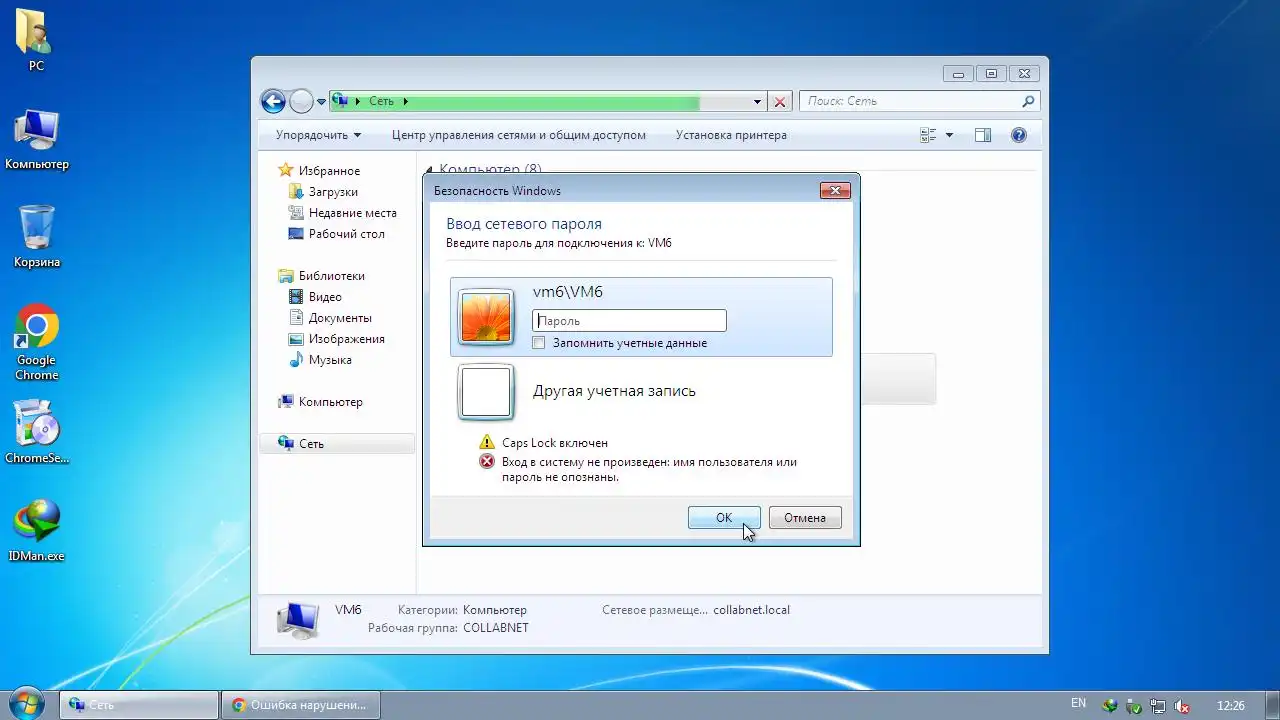Focus the Пароль input field
This screenshot has width=1280, height=720.
tap(629, 321)
